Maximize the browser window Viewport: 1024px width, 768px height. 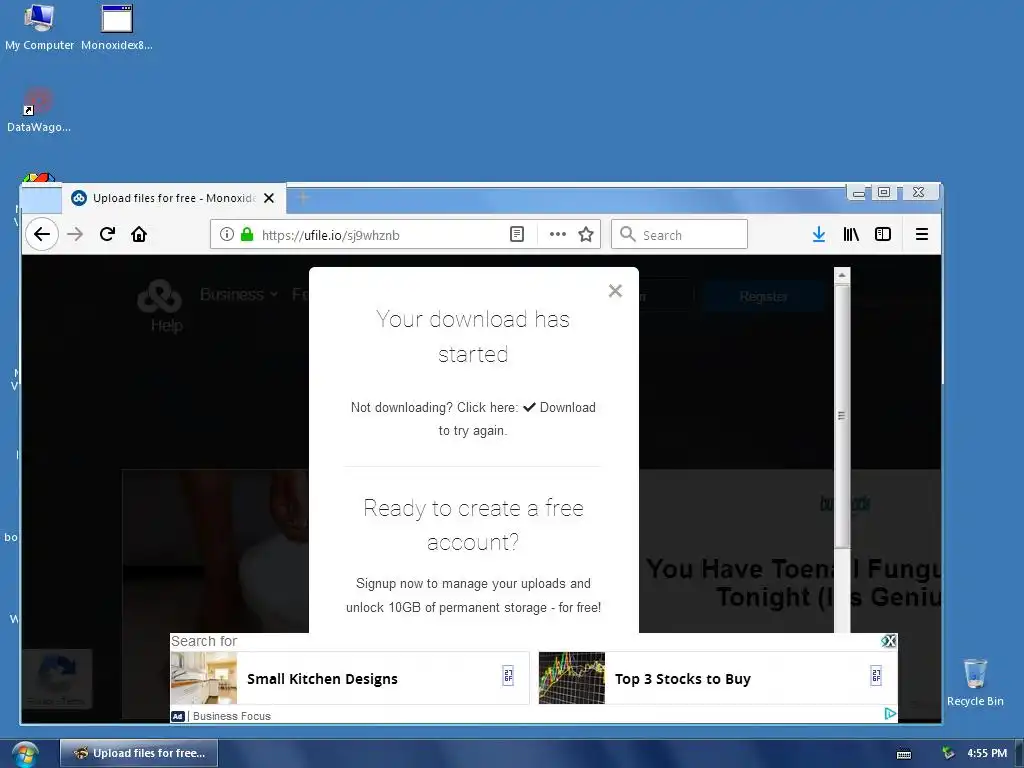[x=884, y=192]
